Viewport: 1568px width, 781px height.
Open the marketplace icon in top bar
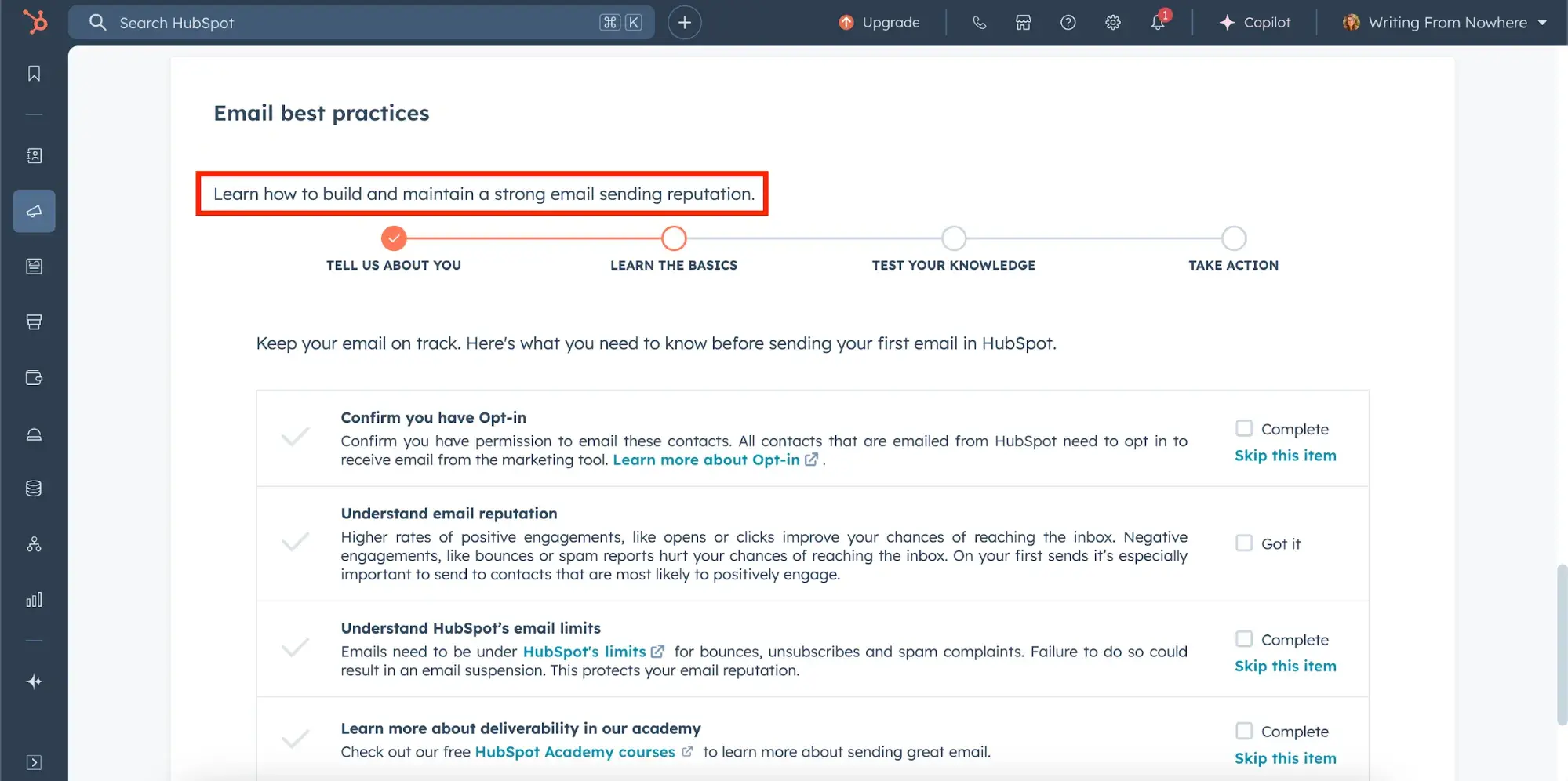[1024, 23]
